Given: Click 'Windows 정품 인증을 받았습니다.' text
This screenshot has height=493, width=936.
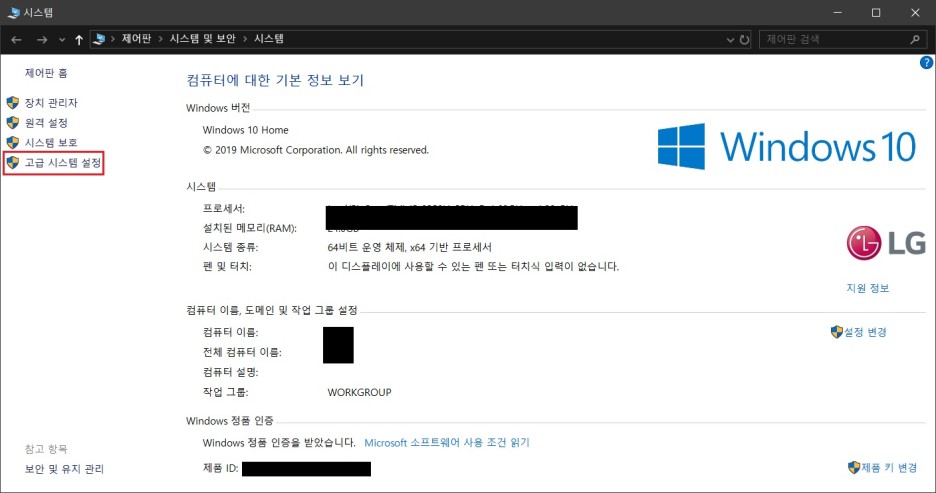Looking at the screenshot, I should click(x=279, y=443).
